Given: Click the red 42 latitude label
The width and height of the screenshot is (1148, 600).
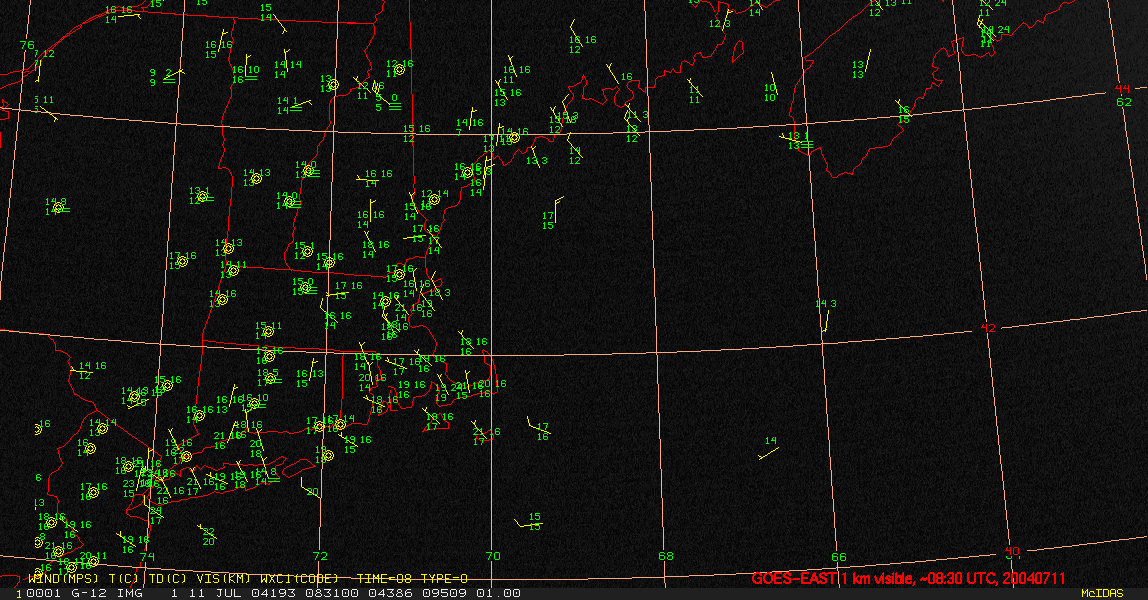Looking at the screenshot, I should [988, 328].
